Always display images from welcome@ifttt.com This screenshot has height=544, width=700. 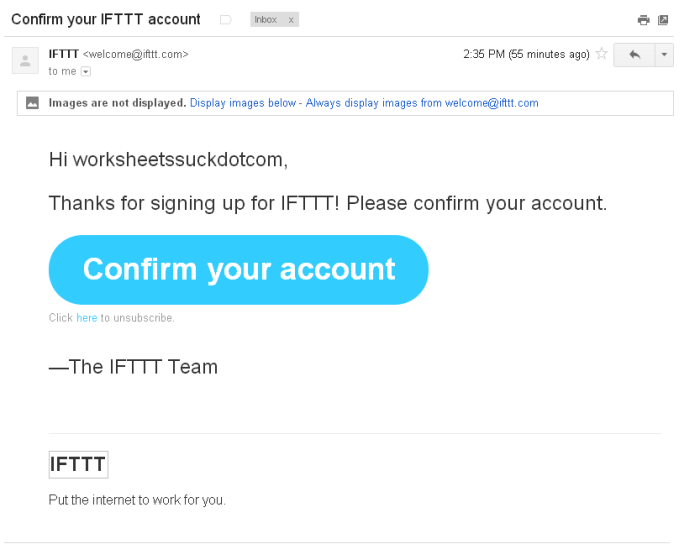point(422,103)
